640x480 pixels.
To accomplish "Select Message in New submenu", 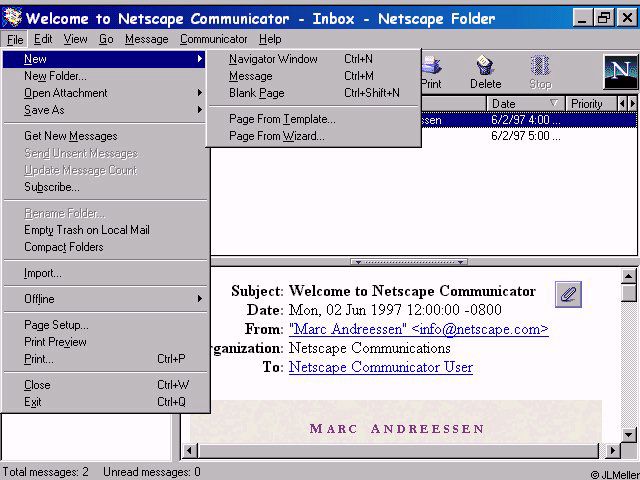I will [313, 76].
